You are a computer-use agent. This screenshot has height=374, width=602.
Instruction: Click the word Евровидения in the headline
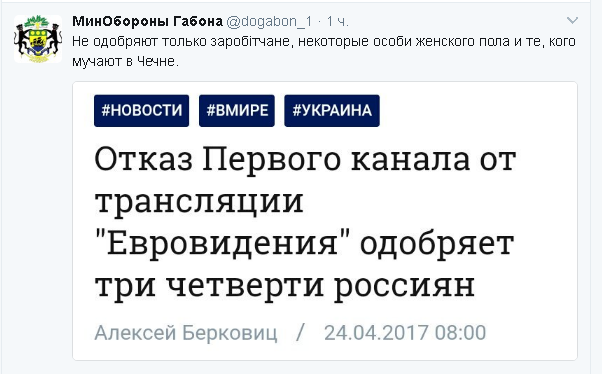coord(222,243)
